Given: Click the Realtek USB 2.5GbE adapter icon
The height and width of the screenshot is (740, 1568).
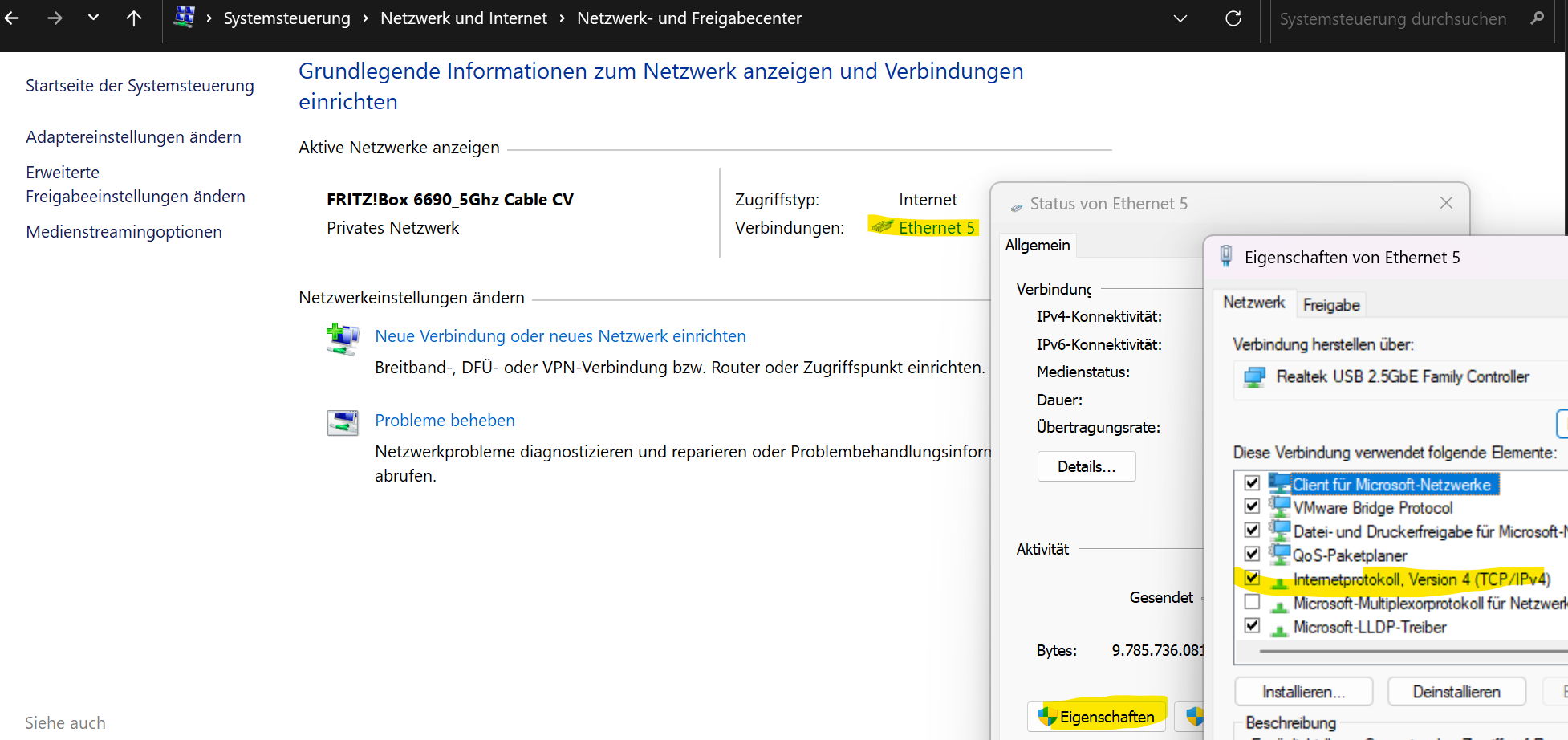Looking at the screenshot, I should (1254, 377).
